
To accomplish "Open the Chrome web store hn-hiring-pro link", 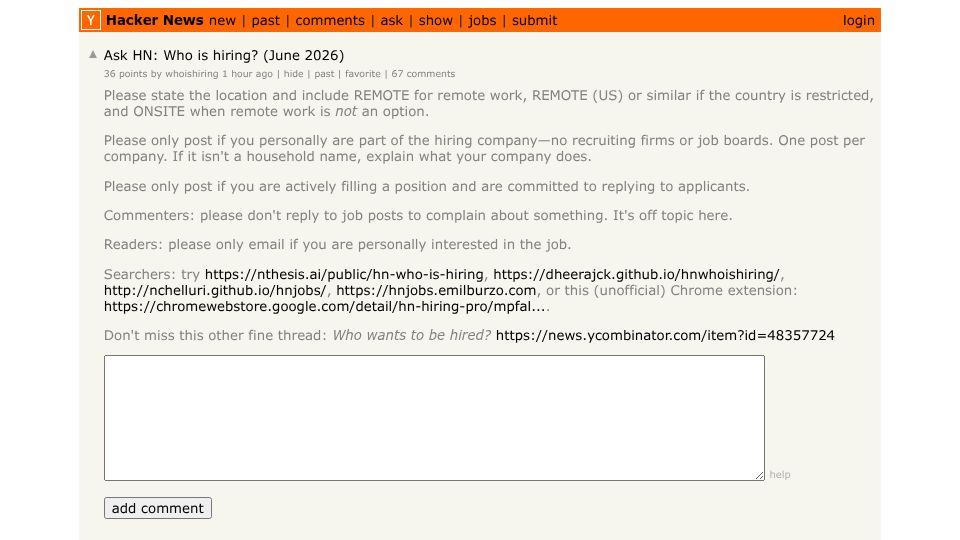I will [324, 306].
